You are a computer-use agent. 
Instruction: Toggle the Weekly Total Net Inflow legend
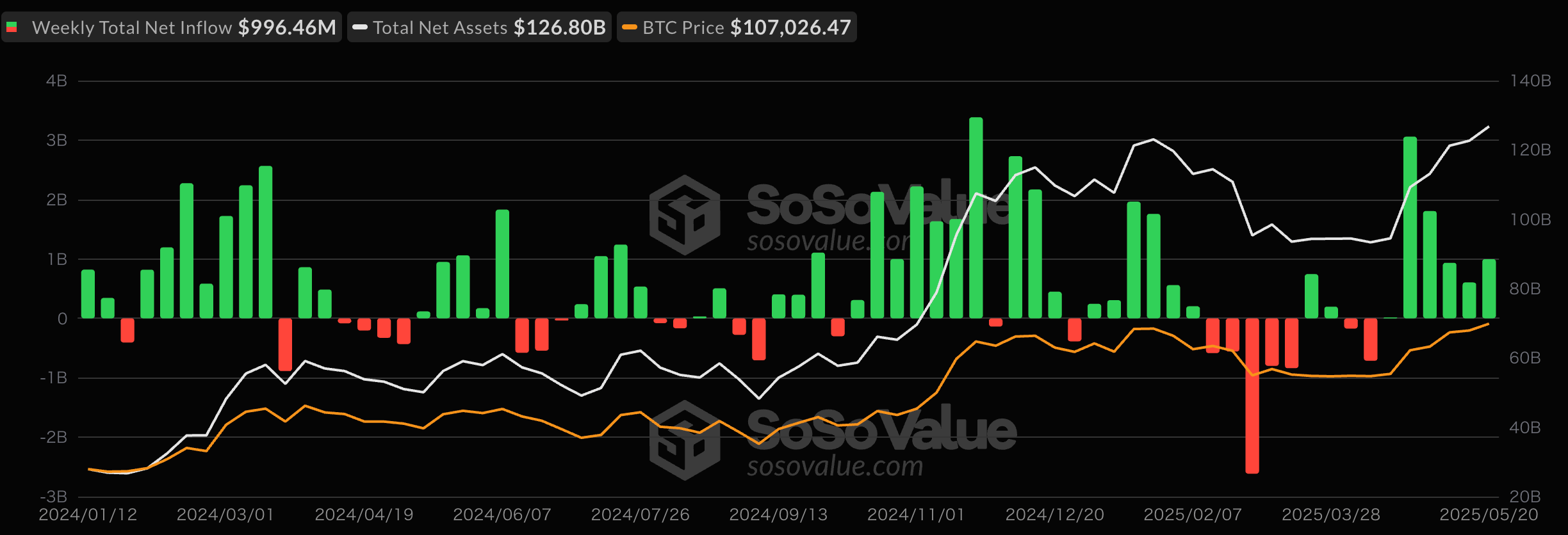pos(172,28)
